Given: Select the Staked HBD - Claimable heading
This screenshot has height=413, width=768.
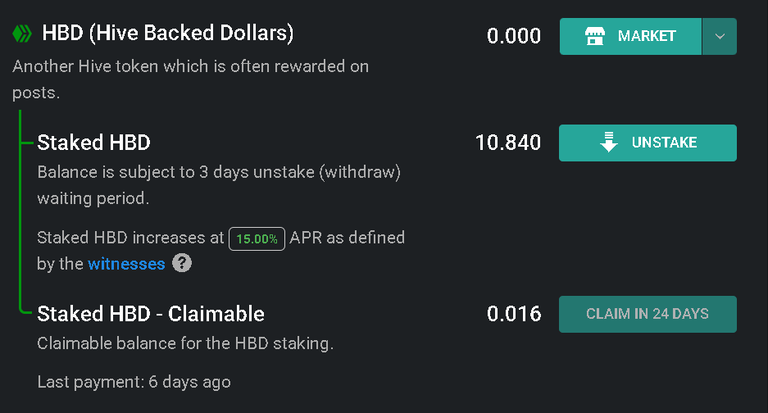Looking at the screenshot, I should pyautogui.click(x=151, y=314).
